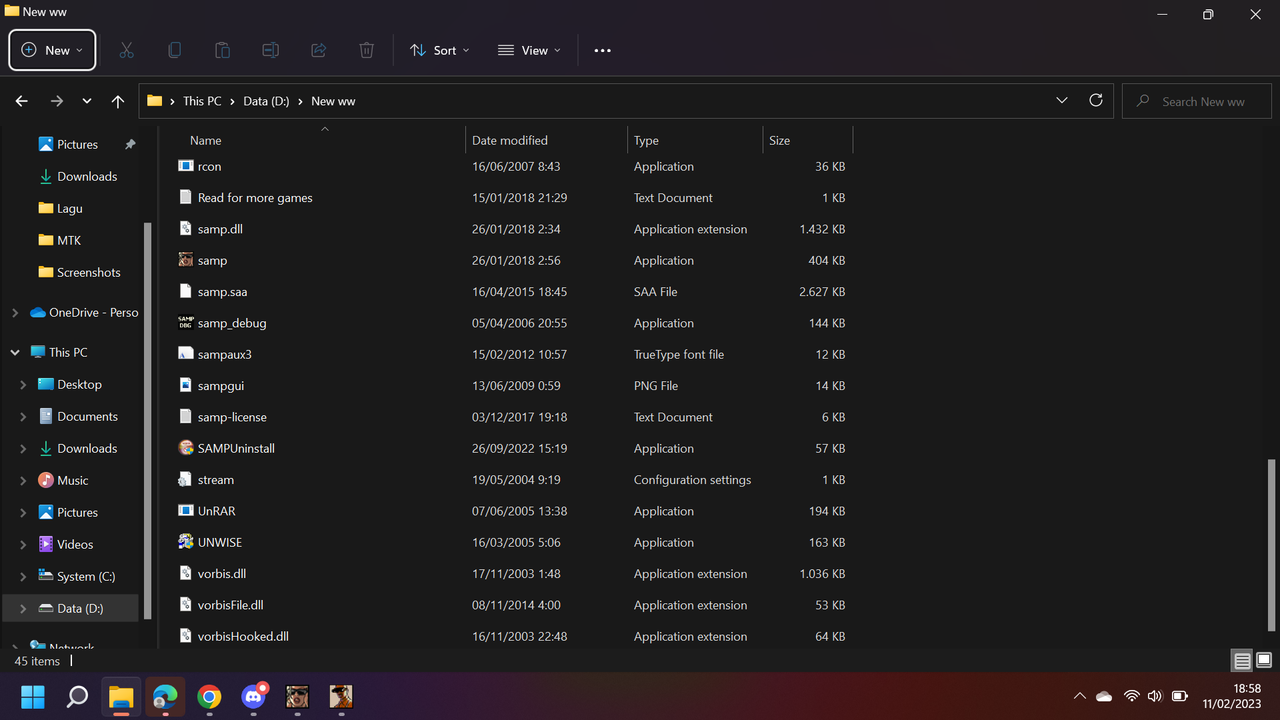Select the sampgui PNG file icon
Screen dimensions: 1280x720
(x=186, y=385)
